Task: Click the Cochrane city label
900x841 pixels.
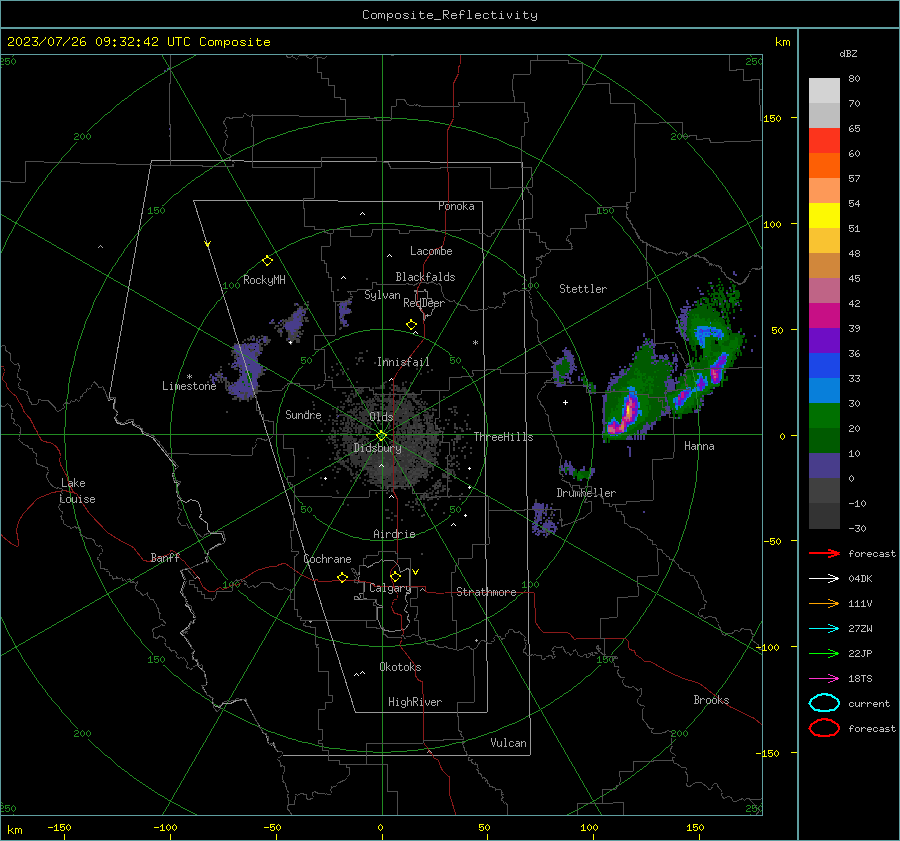Action: point(327,559)
